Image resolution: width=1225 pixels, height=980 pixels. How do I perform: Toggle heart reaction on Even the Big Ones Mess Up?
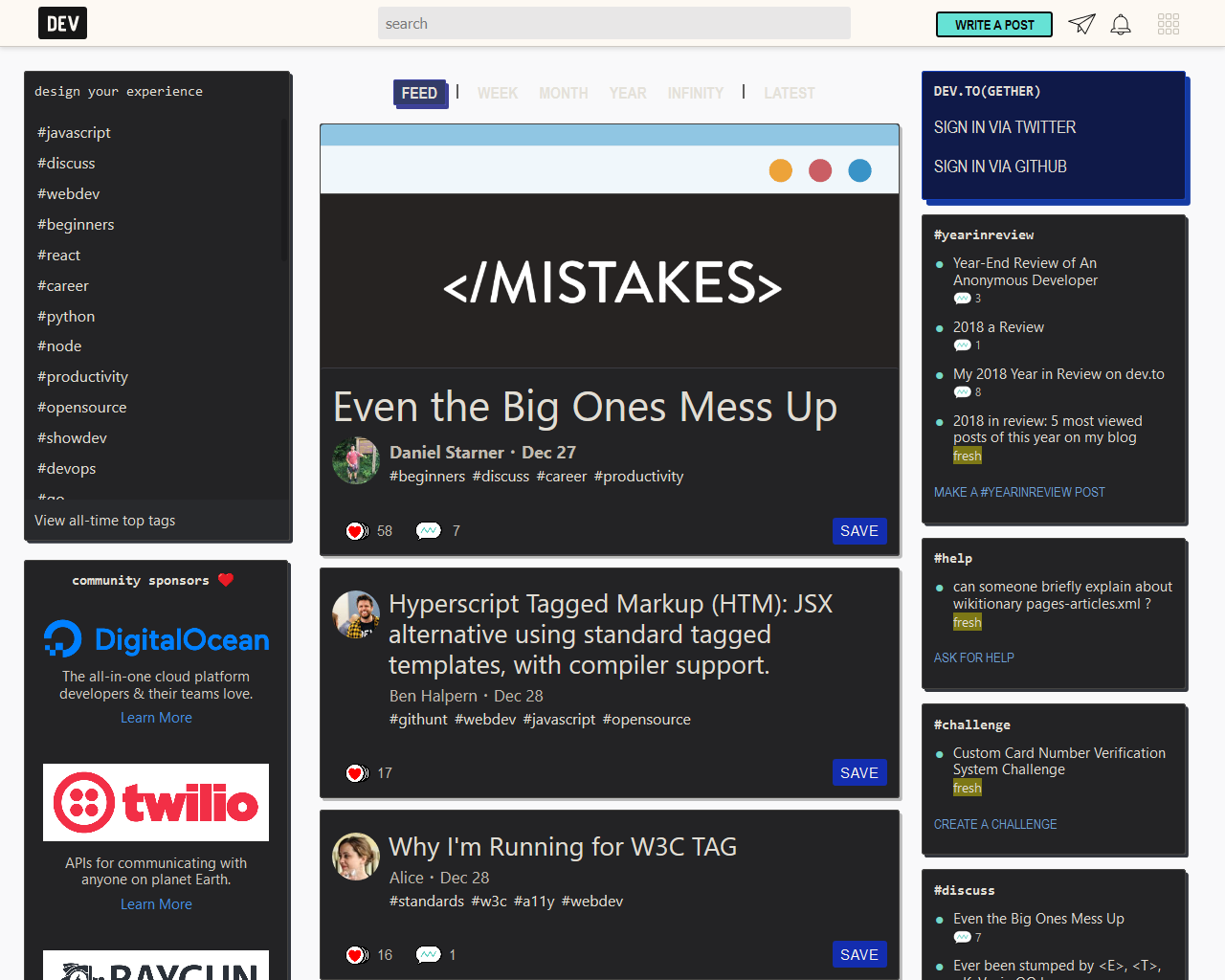click(x=355, y=530)
